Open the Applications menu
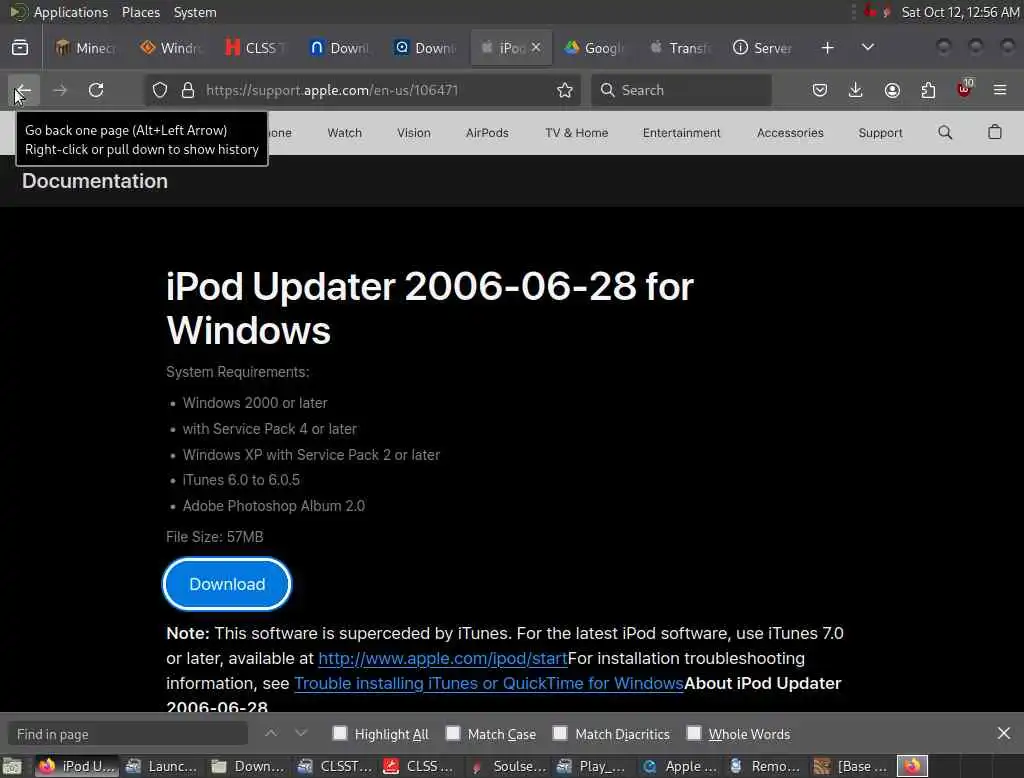 (x=71, y=12)
